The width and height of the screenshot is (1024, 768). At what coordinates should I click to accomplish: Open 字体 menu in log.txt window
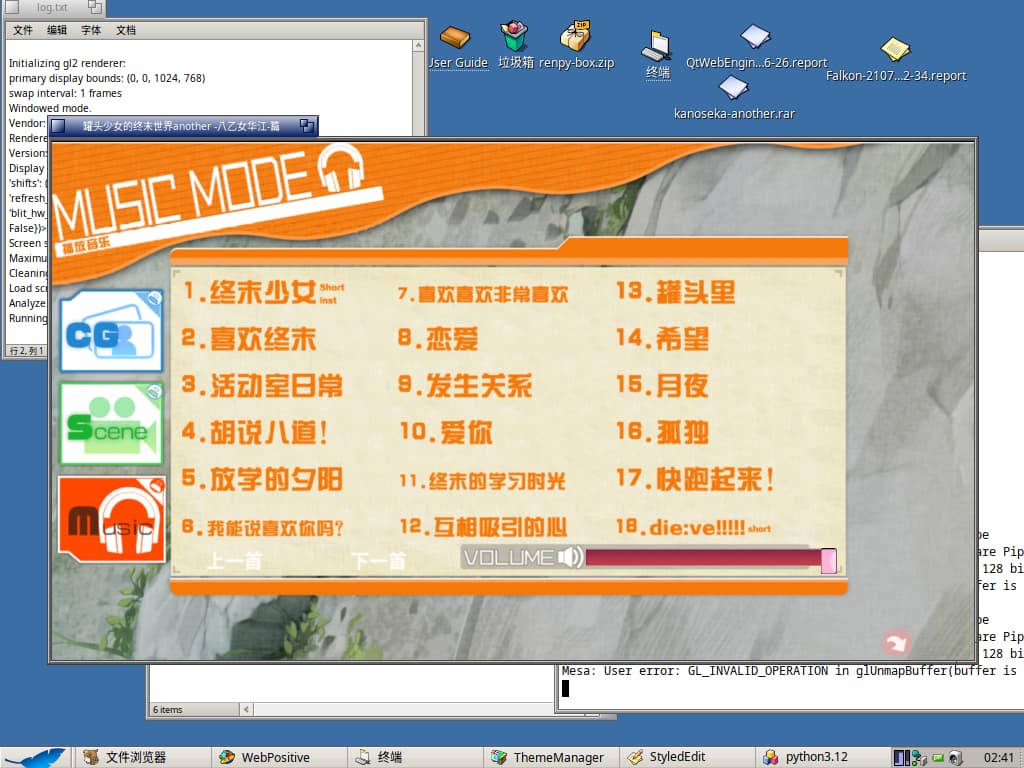[91, 30]
